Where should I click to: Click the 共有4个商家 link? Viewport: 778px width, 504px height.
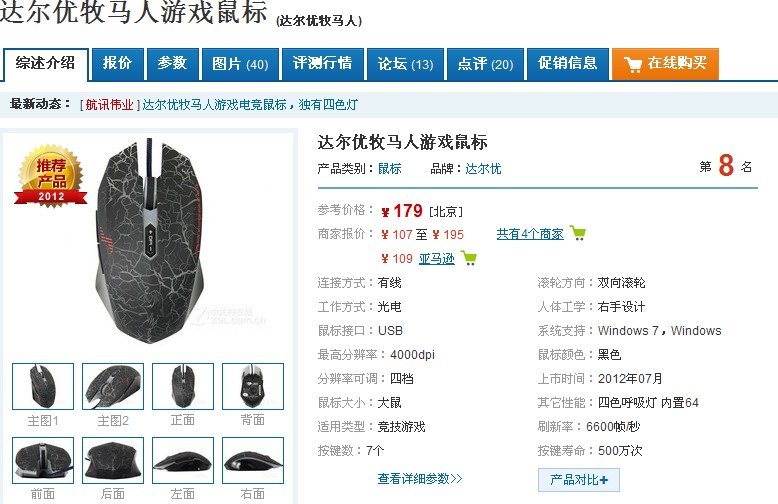pos(530,234)
